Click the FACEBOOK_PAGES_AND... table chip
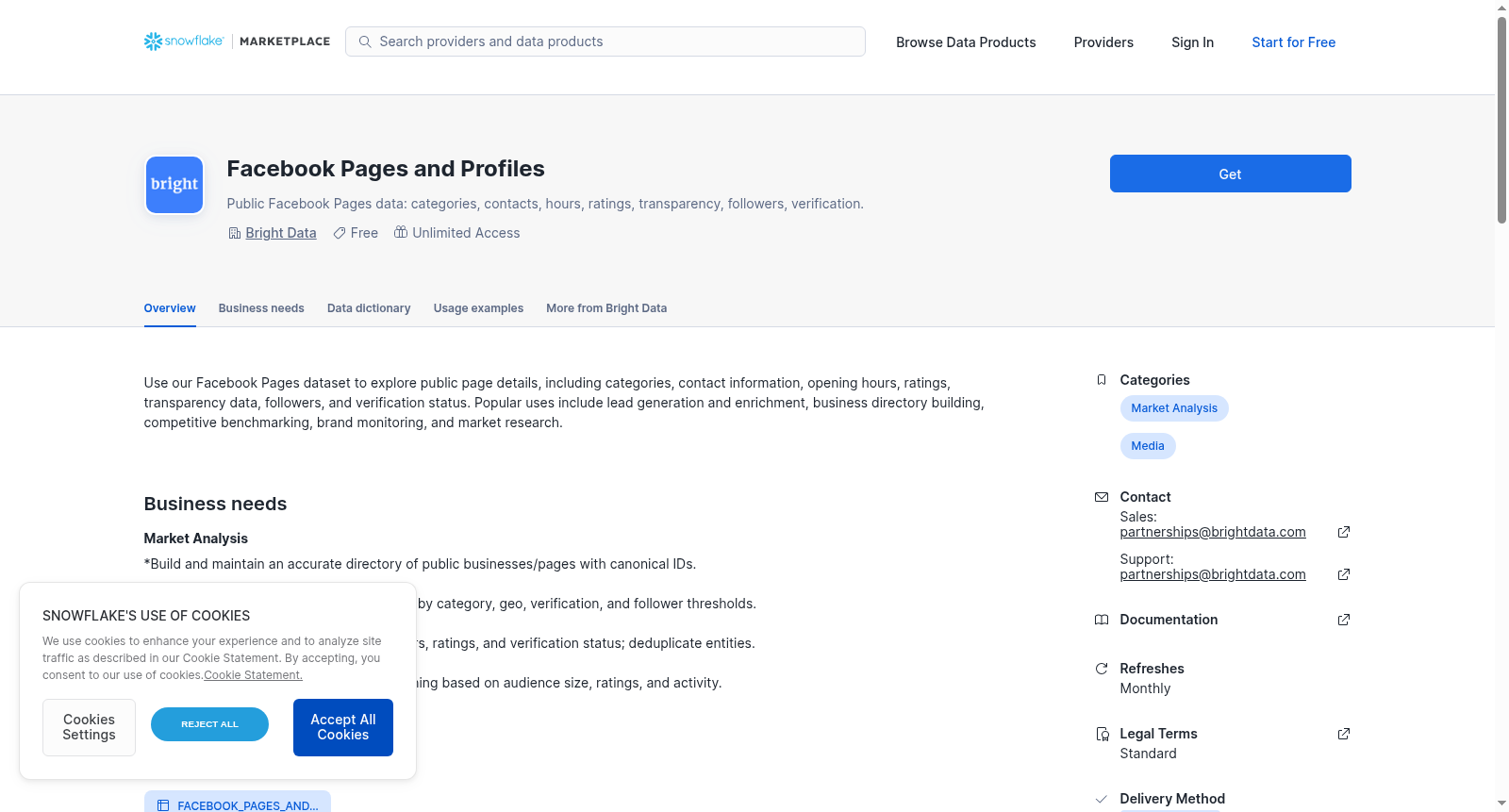Viewport: 1509px width, 812px height. click(238, 804)
